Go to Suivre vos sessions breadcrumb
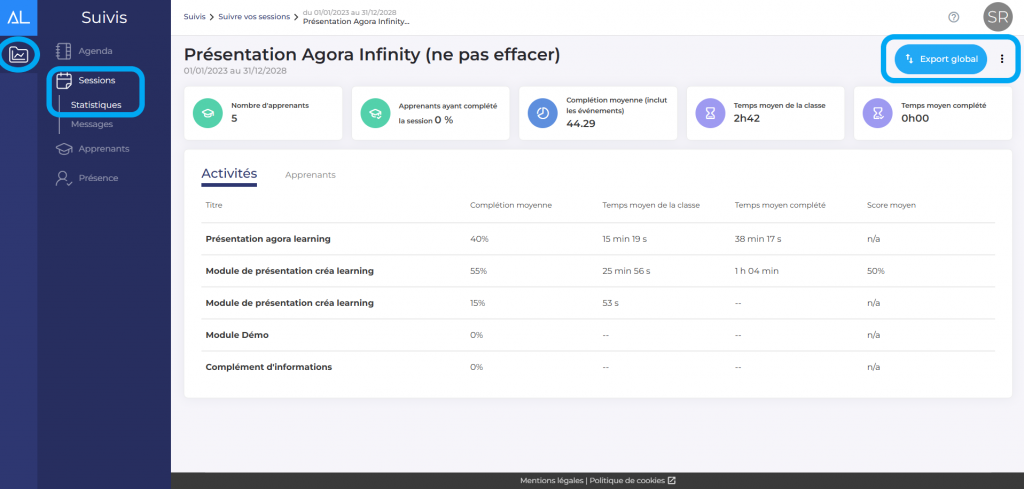 254,17
